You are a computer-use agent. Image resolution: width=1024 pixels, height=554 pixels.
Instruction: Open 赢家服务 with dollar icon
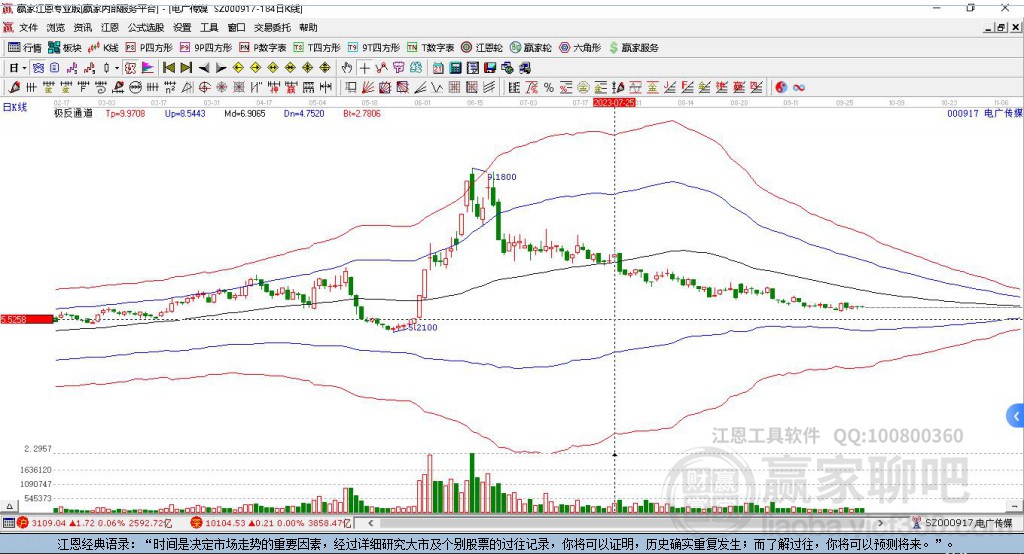(x=633, y=48)
